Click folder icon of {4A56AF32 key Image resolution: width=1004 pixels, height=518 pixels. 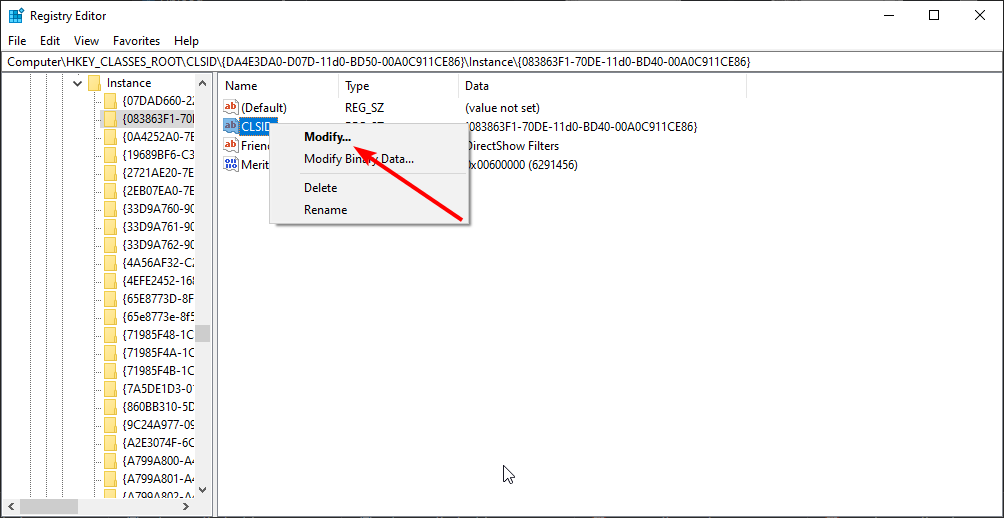[110, 262]
